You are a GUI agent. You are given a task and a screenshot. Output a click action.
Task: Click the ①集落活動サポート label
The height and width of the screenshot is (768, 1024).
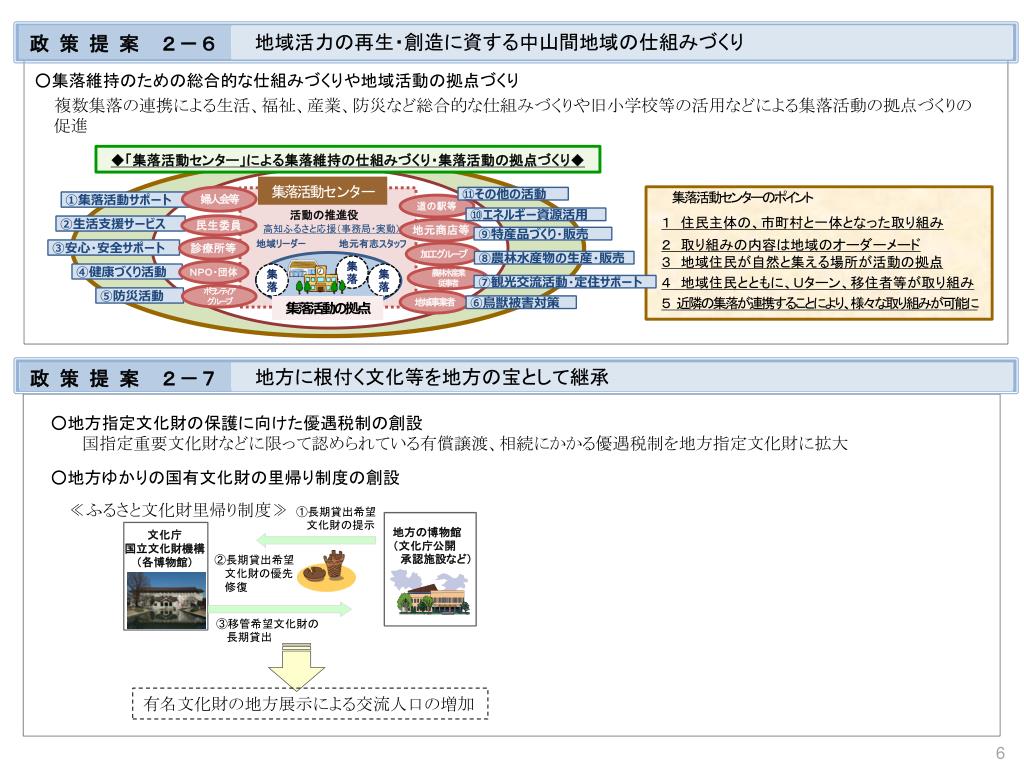(x=121, y=200)
